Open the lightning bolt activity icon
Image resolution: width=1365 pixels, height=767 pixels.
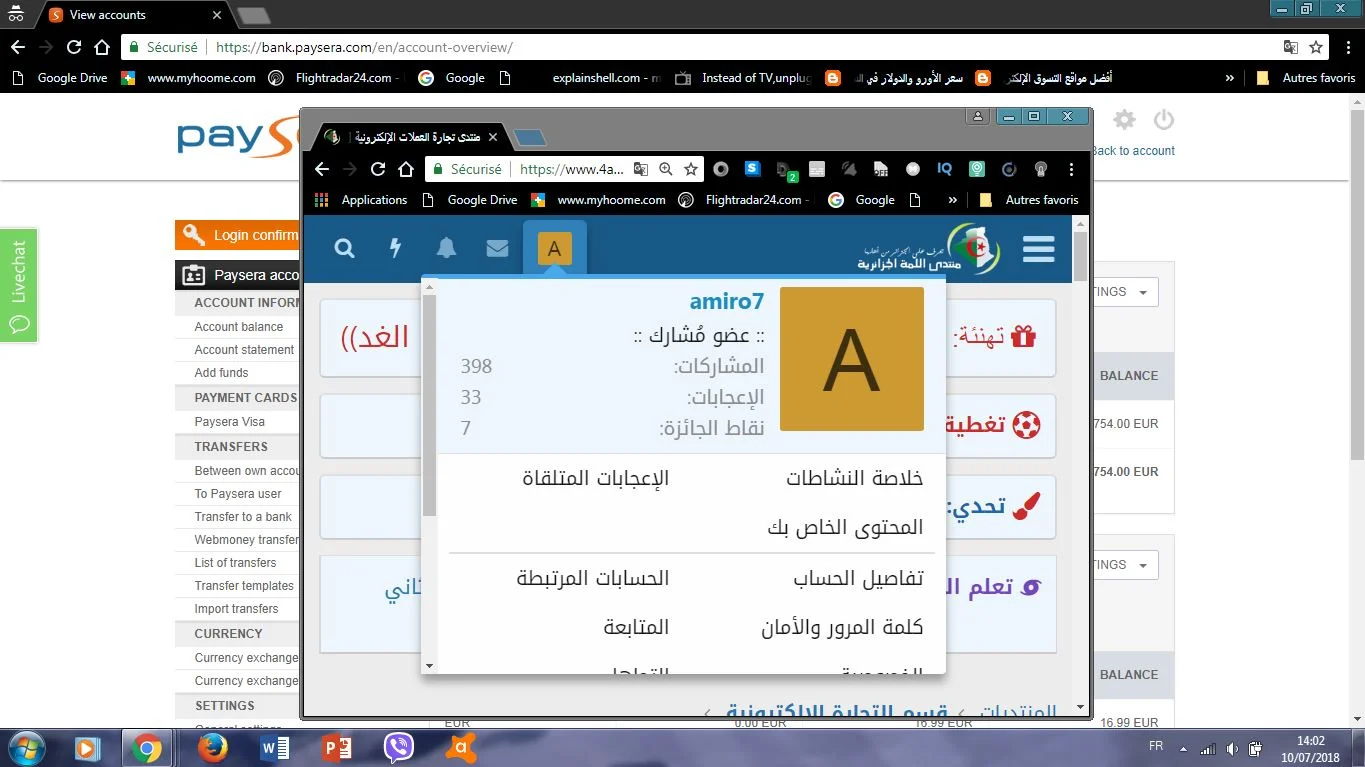[x=396, y=249]
